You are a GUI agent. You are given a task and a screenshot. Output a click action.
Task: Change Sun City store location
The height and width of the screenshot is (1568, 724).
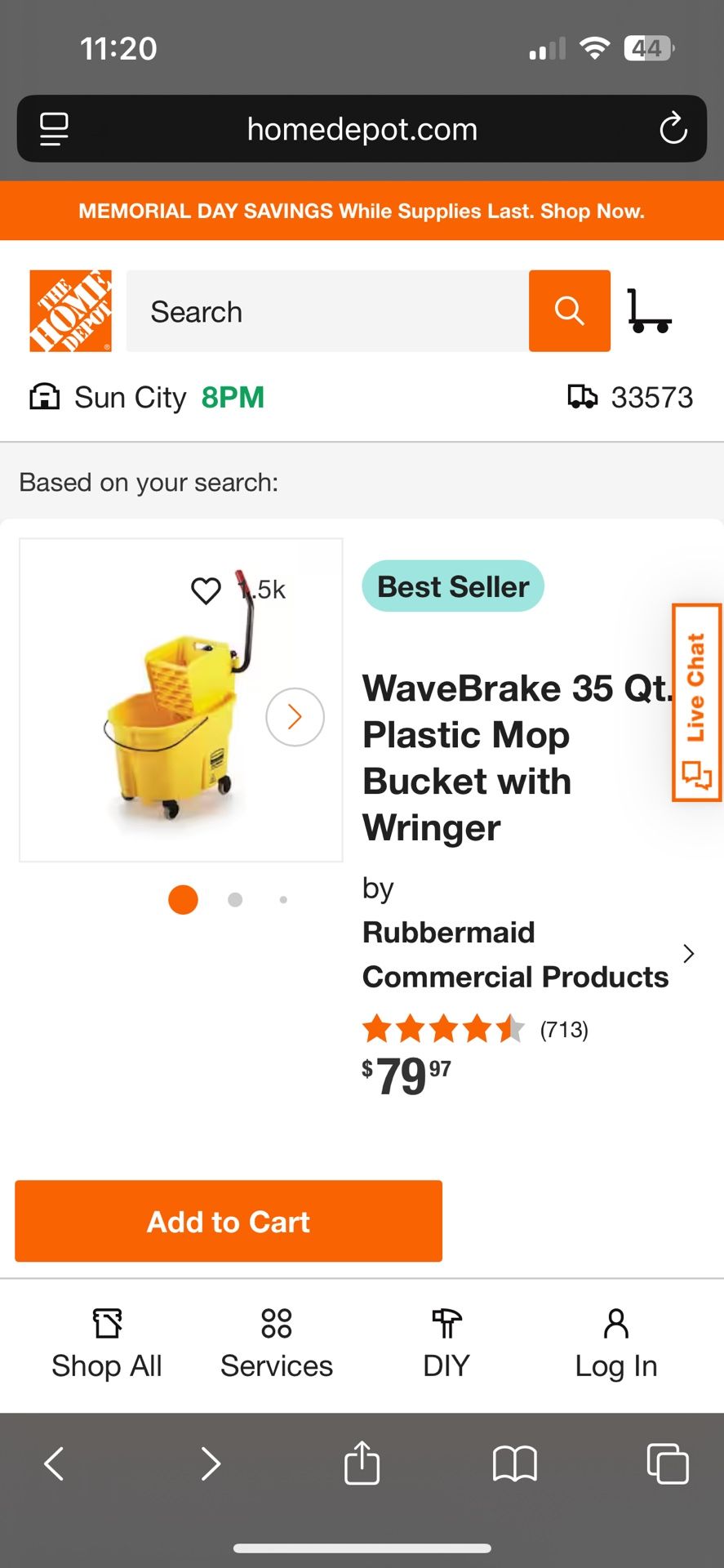(x=131, y=398)
